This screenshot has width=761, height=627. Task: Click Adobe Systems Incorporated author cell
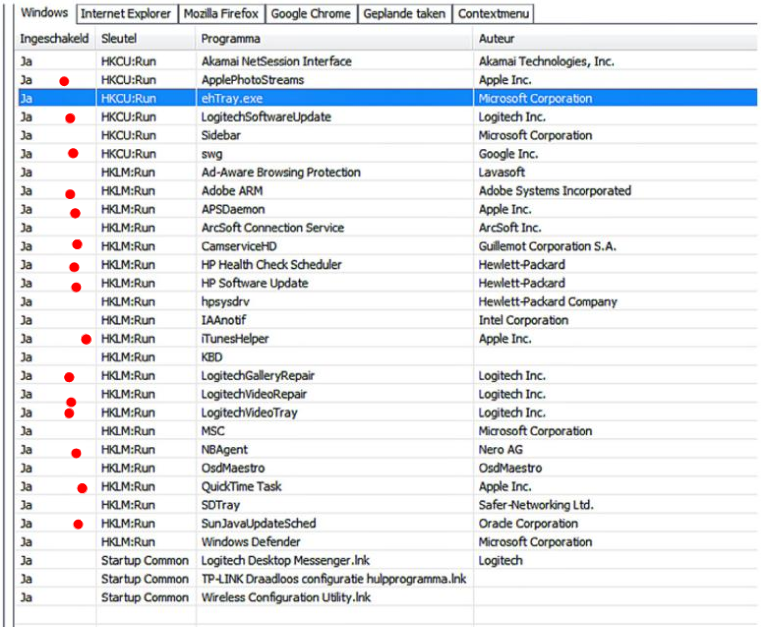(555, 191)
